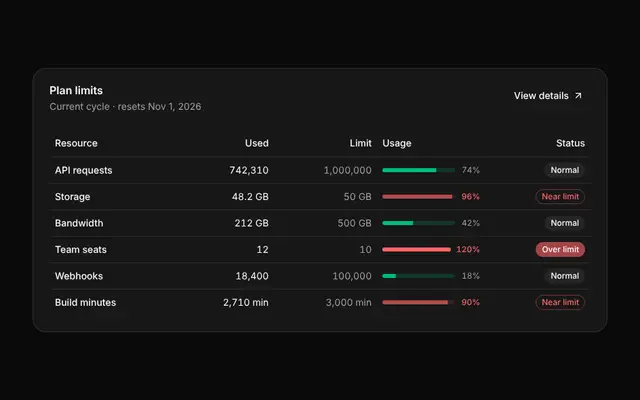Image resolution: width=640 pixels, height=400 pixels.
Task: Click the Normal badge for API requests
Action: point(564,170)
